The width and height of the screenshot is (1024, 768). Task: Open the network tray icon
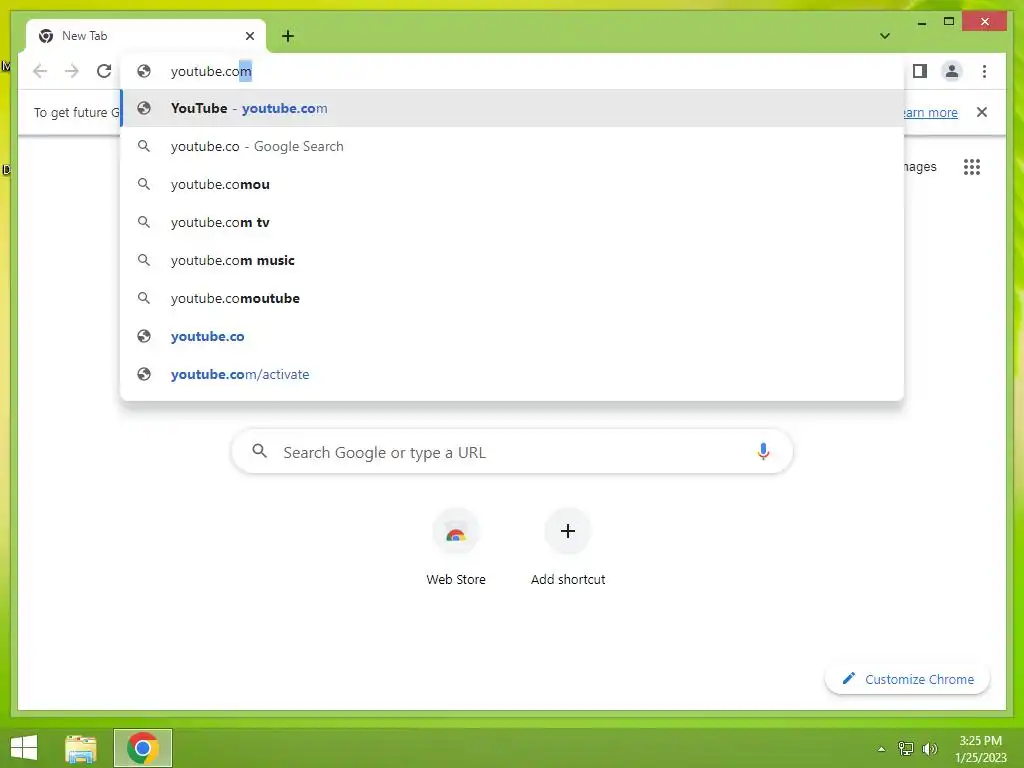tap(906, 748)
